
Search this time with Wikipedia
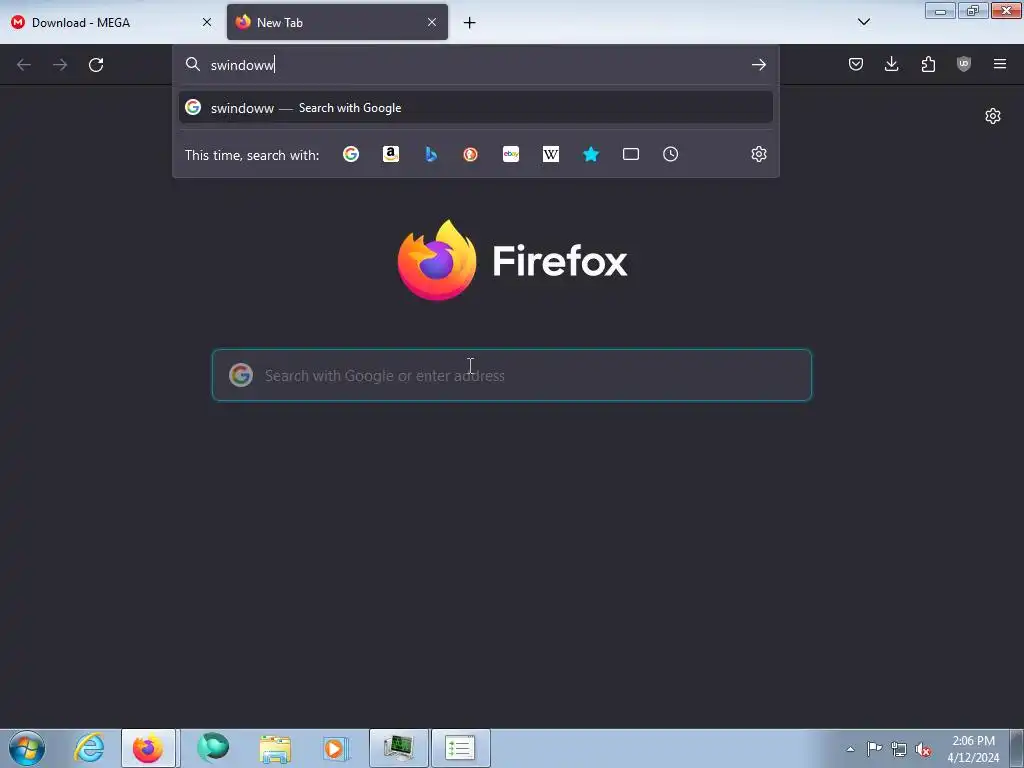point(551,154)
